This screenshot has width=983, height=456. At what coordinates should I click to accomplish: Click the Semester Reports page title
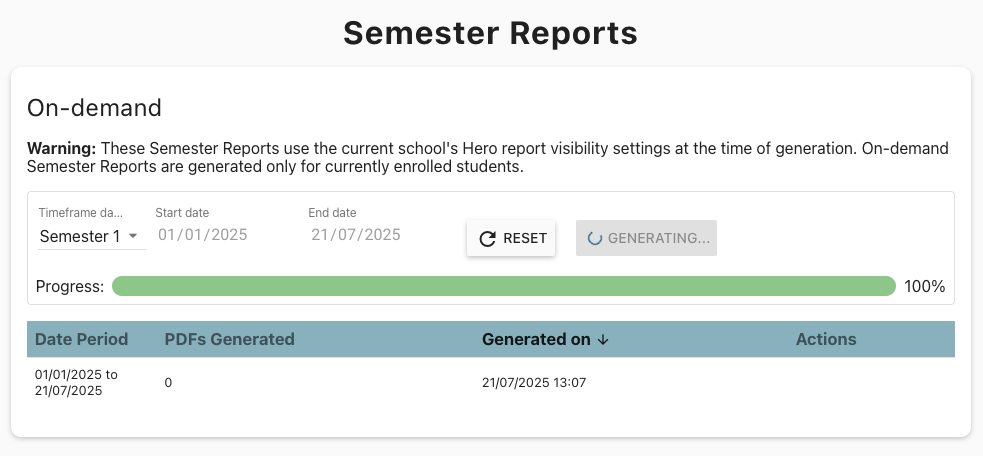point(490,33)
